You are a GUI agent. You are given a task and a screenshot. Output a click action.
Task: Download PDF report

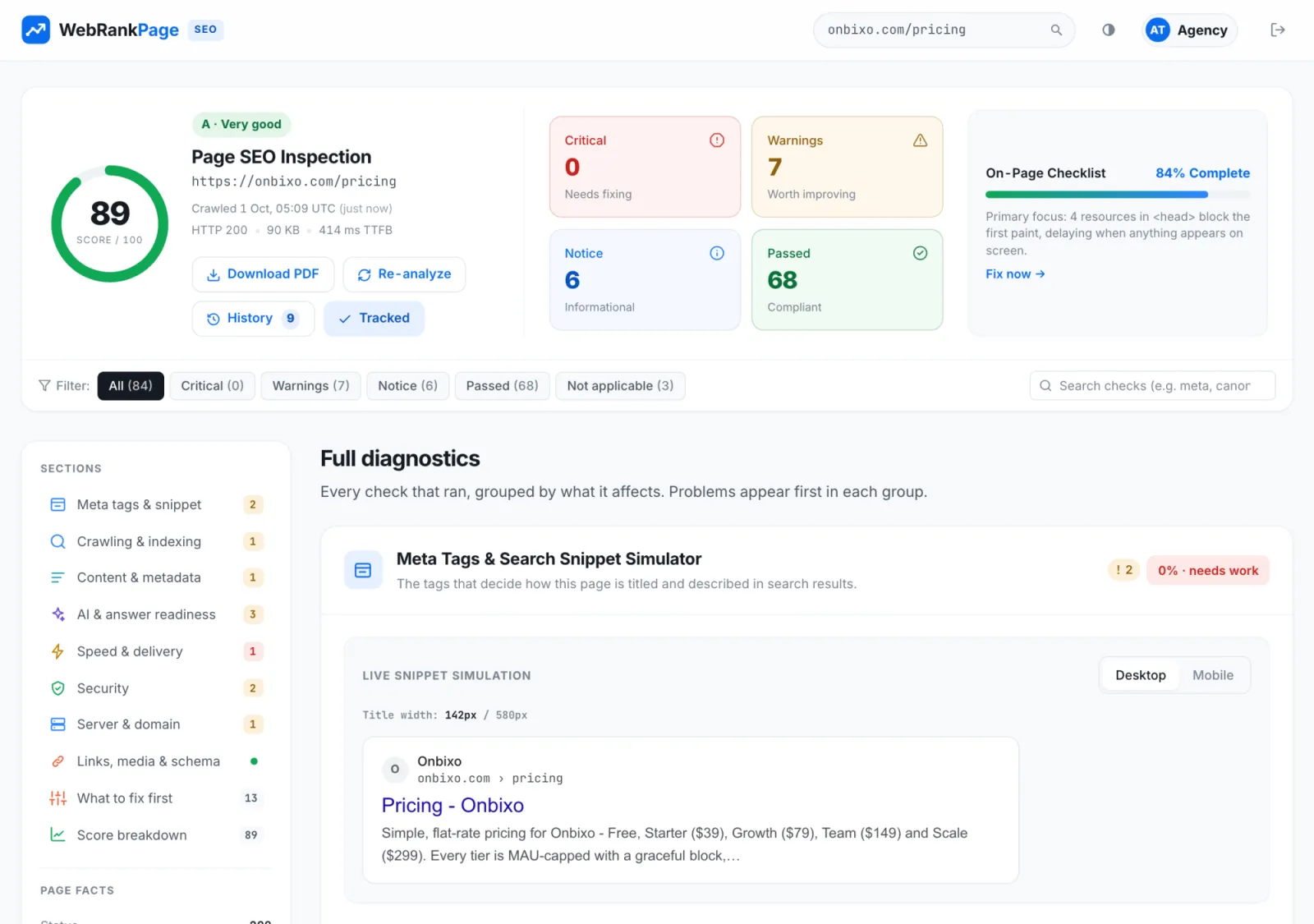(263, 274)
